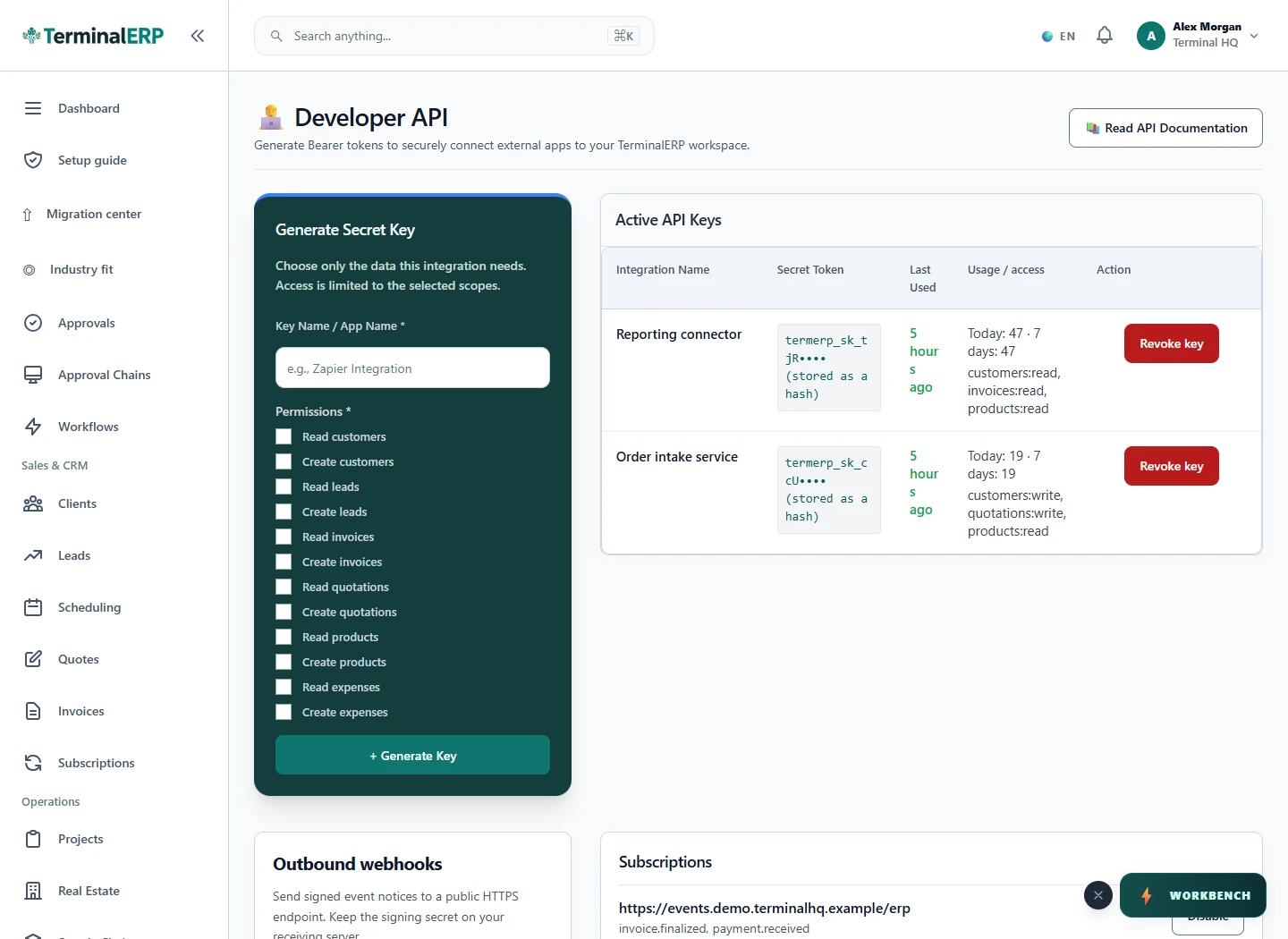Click the Approval Chains monitor icon

click(33, 375)
